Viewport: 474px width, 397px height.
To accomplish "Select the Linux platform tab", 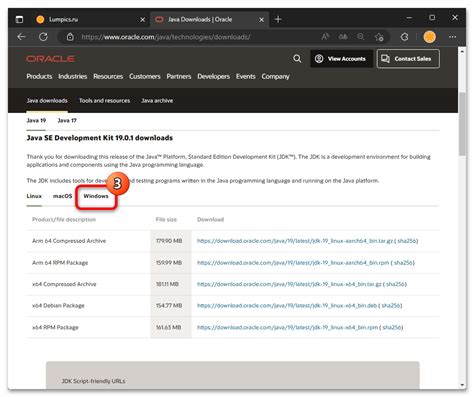I will 34,196.
